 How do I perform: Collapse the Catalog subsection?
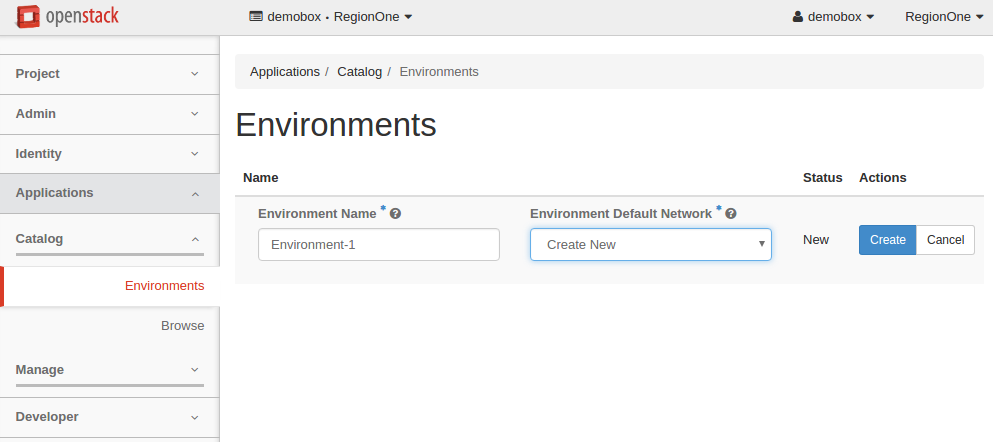pyautogui.click(x=109, y=239)
